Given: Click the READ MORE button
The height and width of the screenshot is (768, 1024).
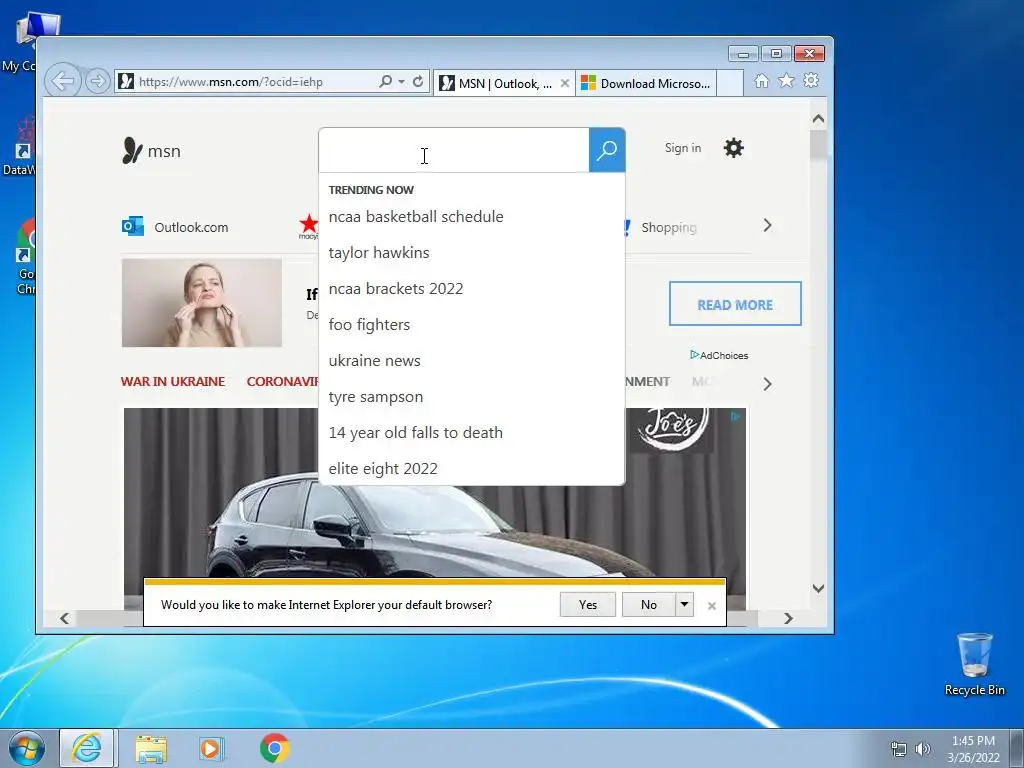Looking at the screenshot, I should pyautogui.click(x=735, y=304).
